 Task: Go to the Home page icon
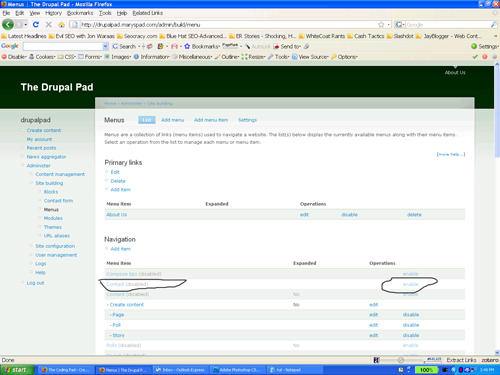(x=61, y=24)
